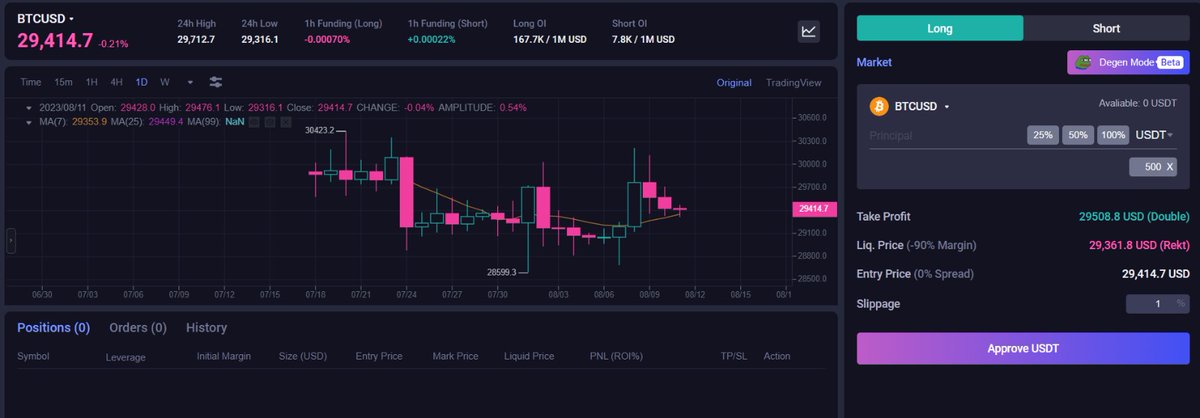Enable Degen Mode Beta
The width and height of the screenshot is (1200, 418).
pos(1128,62)
